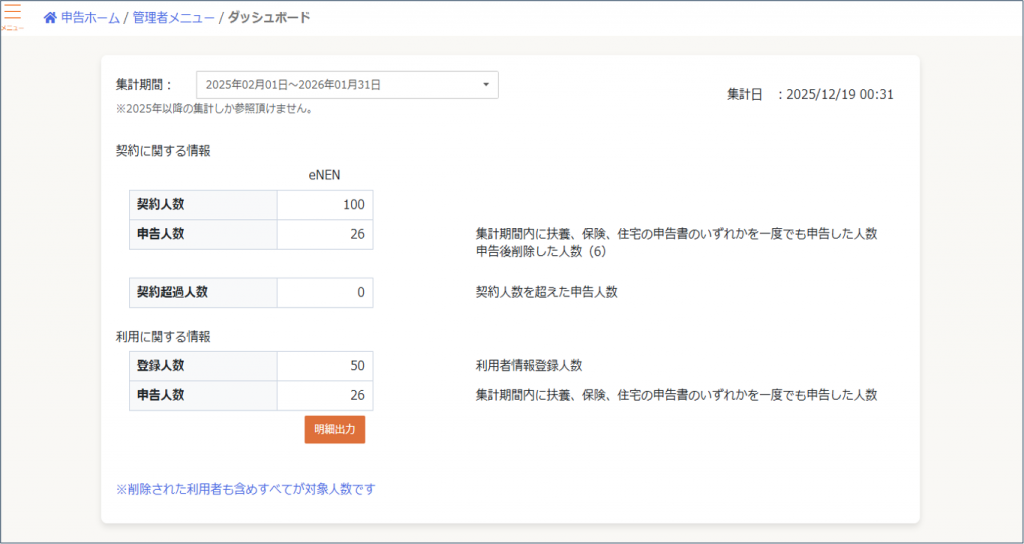The image size is (1024, 544).
Task: Click the 登録人数 value cell showing 50
Action: point(324,366)
